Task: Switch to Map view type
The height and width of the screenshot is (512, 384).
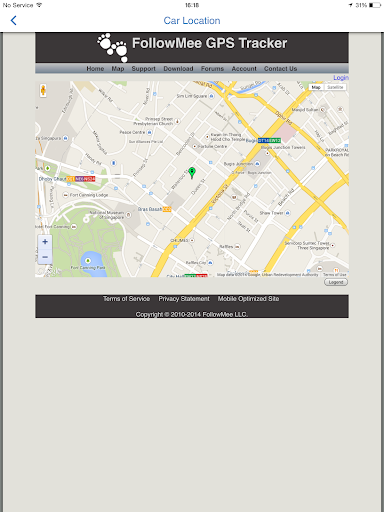Action: coord(316,87)
